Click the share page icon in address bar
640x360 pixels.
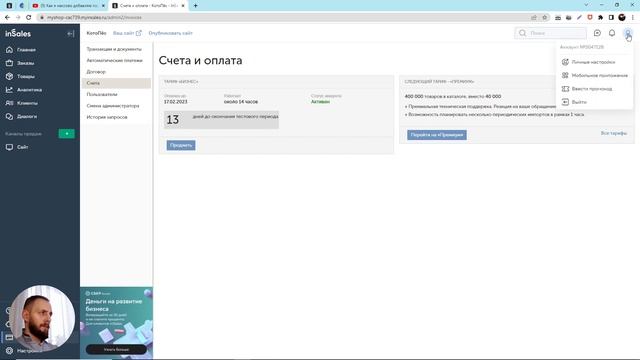(x=534, y=18)
